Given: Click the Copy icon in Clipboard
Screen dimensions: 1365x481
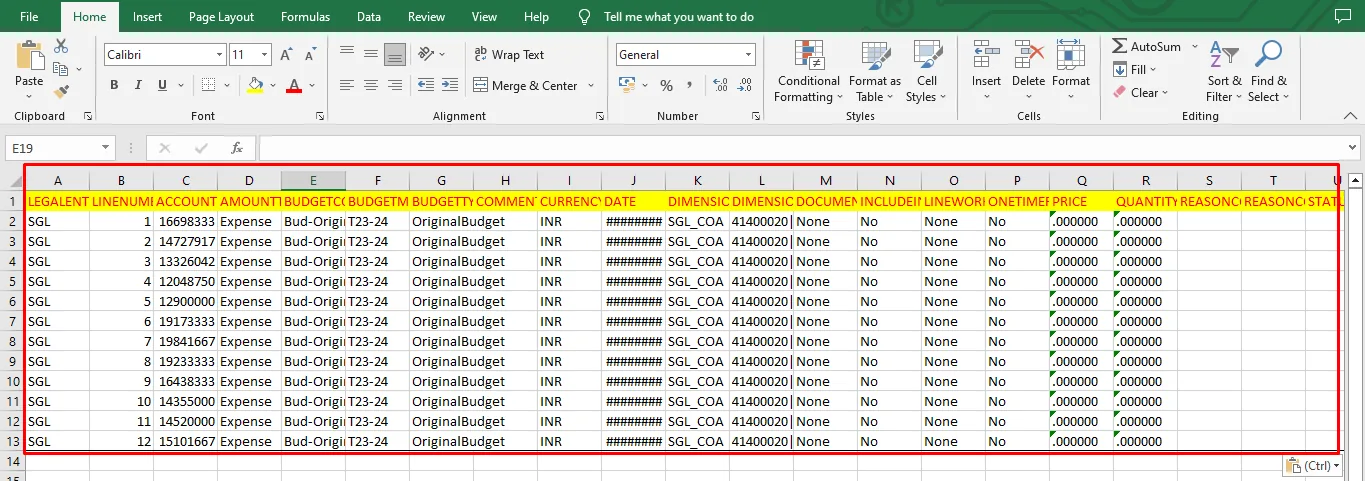Looking at the screenshot, I should (60, 69).
